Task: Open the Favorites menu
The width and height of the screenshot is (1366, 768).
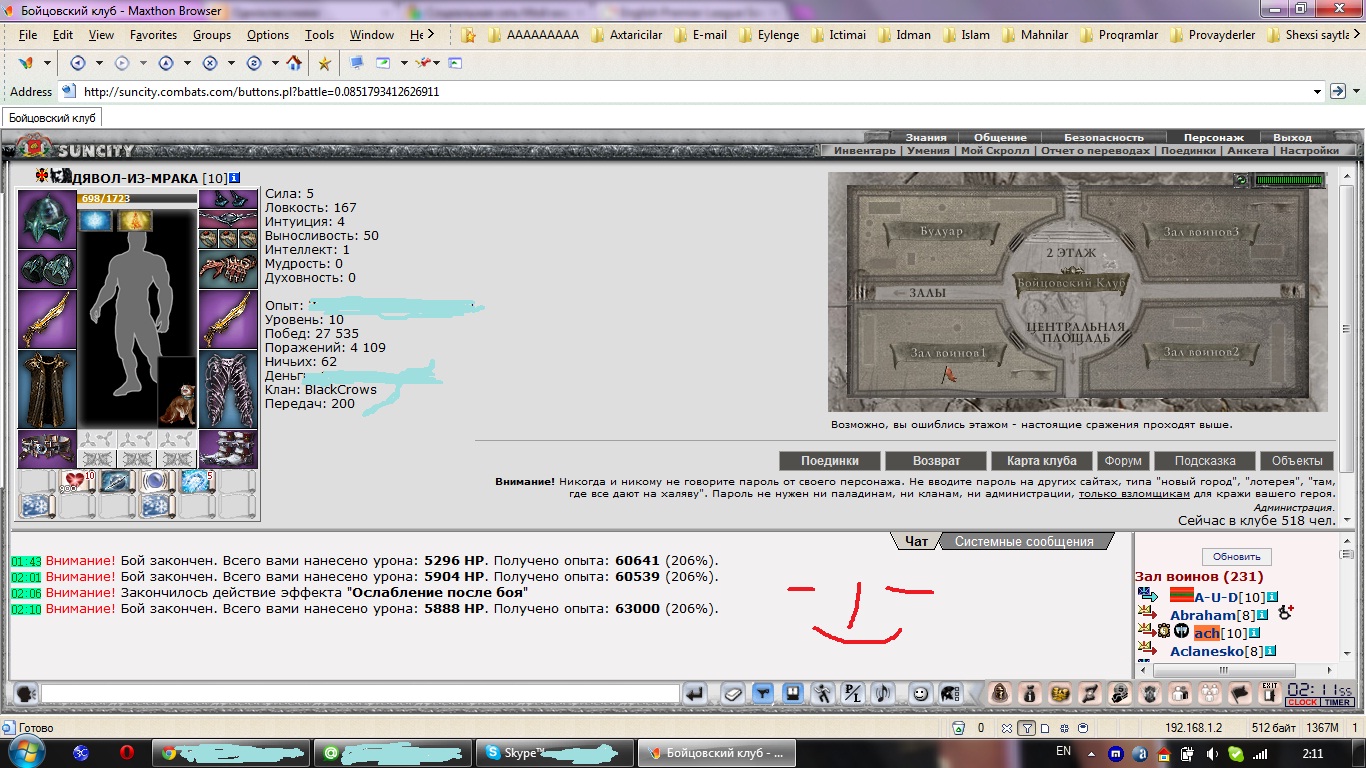Action: click(153, 34)
